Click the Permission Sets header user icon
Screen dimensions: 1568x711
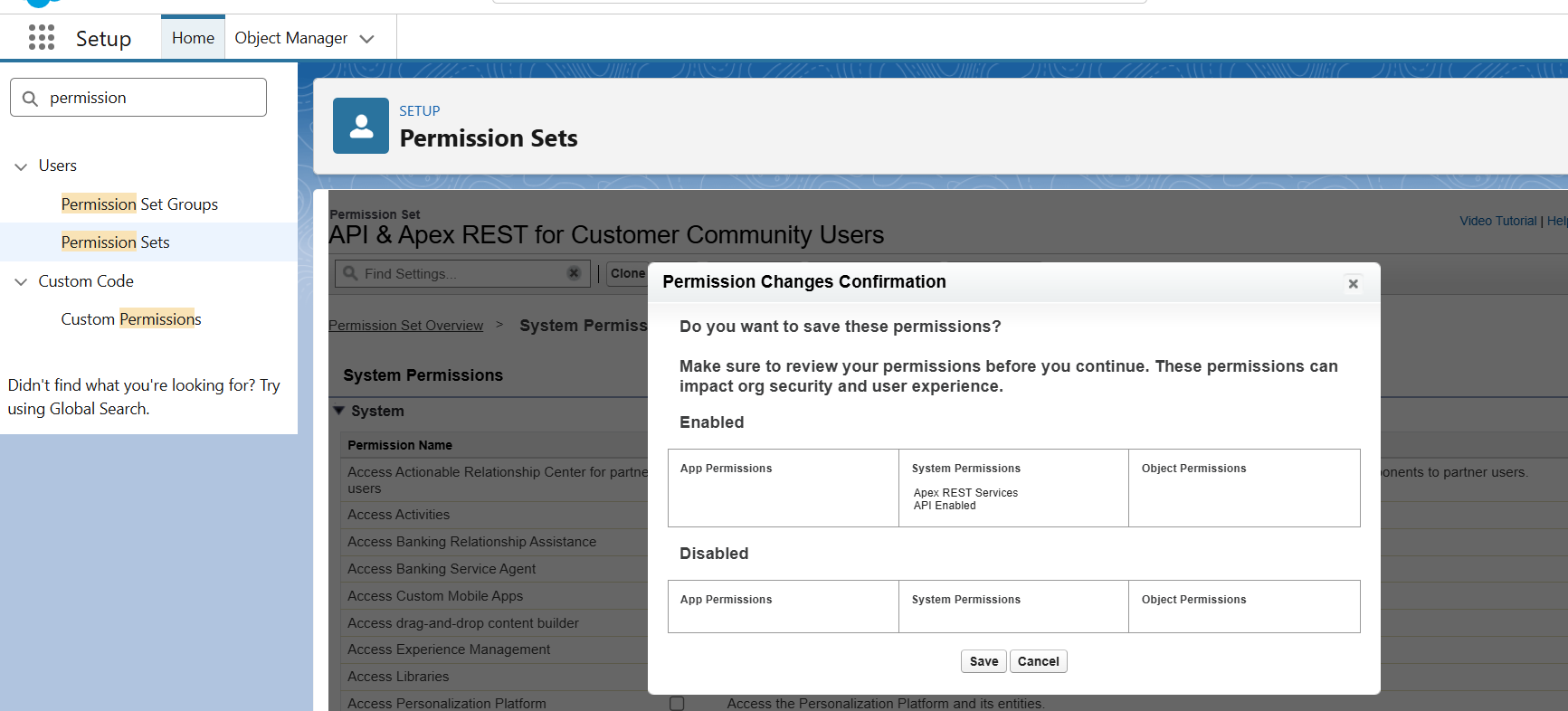361,126
